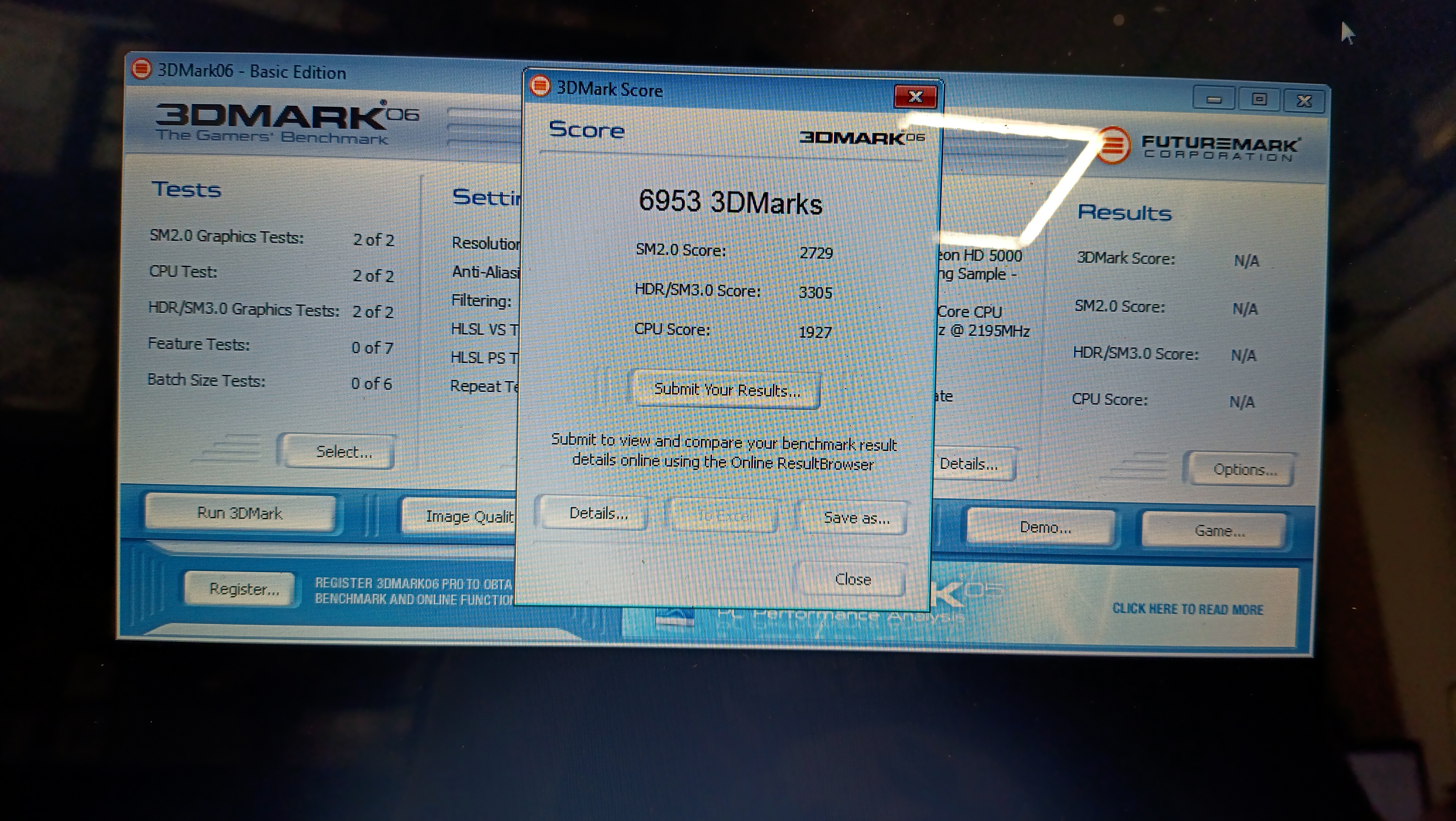
Task: Click HDR/SM3.0 Score value 3305
Action: point(816,292)
